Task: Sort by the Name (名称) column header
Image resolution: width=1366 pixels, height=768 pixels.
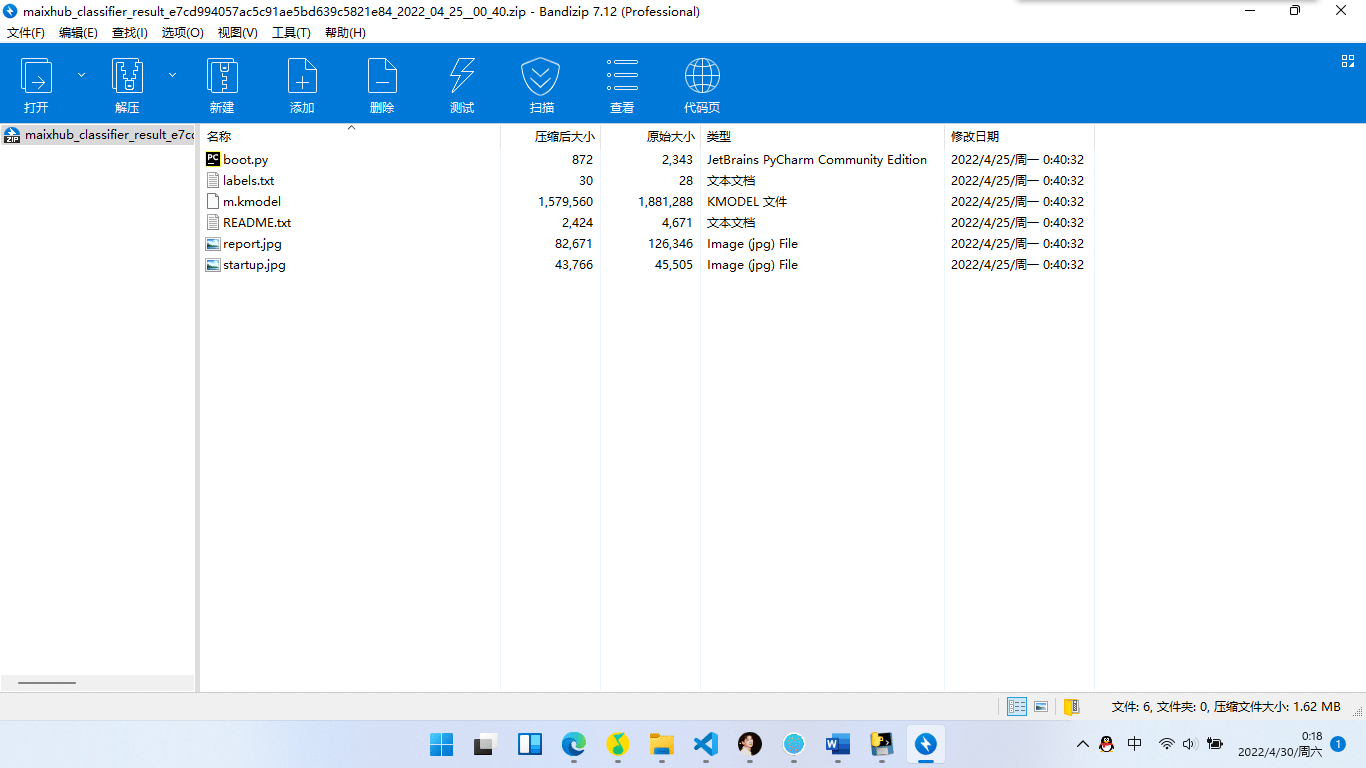Action: (x=219, y=137)
